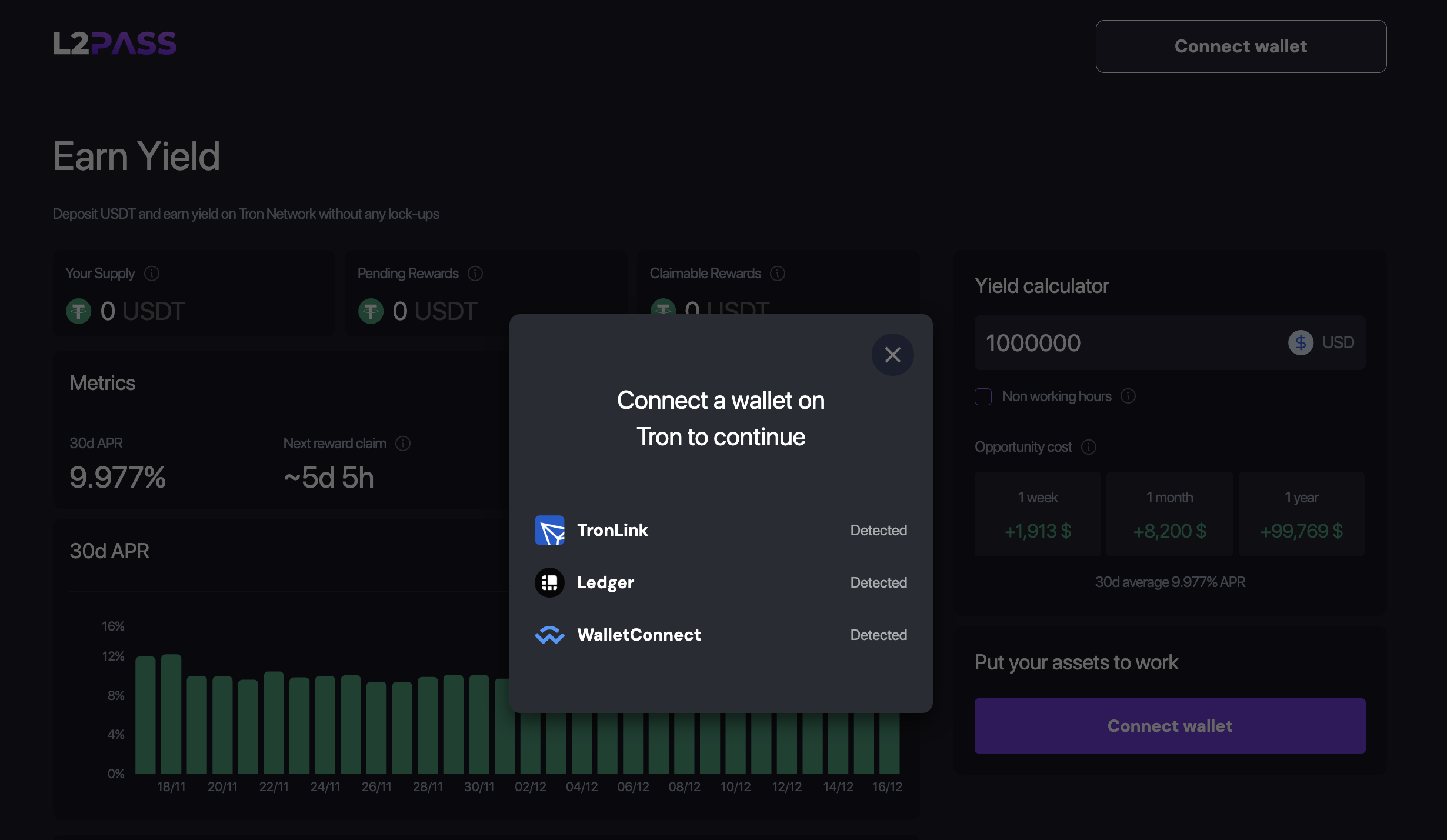Click the Tether coin icon under Your Supply

click(78, 311)
